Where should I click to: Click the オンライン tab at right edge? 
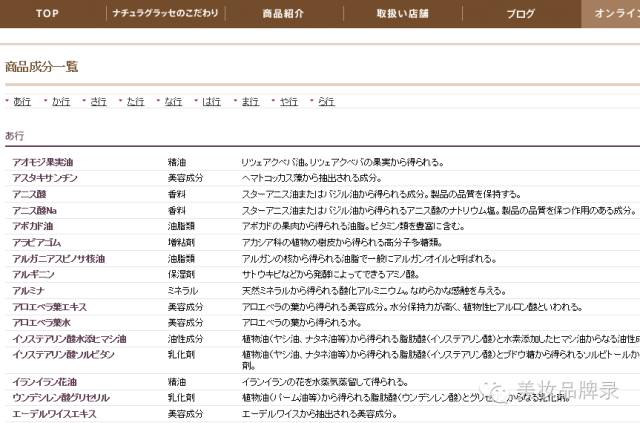pyautogui.click(x=611, y=13)
